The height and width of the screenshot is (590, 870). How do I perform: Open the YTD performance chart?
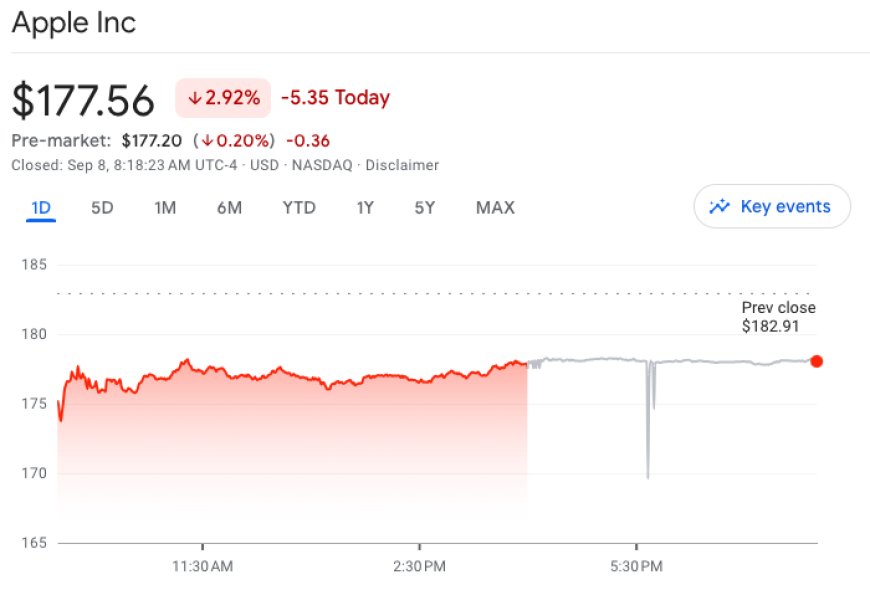(x=298, y=207)
